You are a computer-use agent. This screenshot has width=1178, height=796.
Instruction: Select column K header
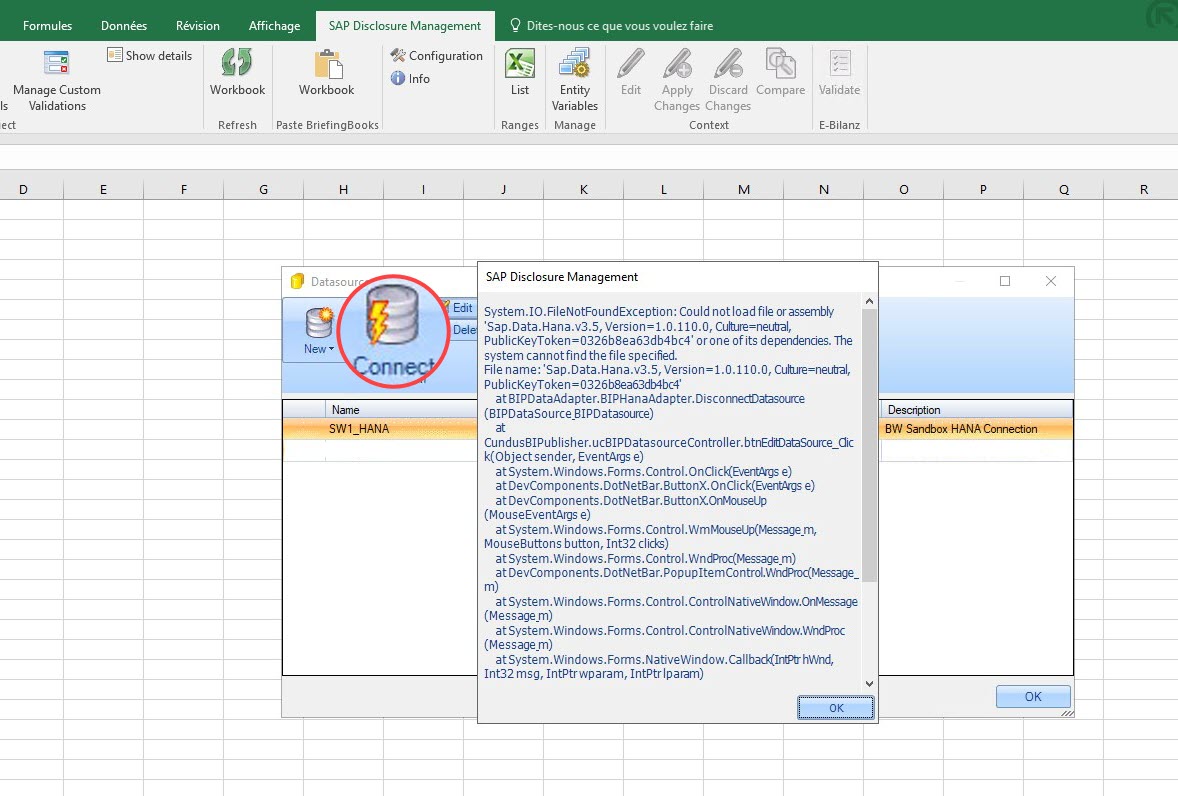583,189
